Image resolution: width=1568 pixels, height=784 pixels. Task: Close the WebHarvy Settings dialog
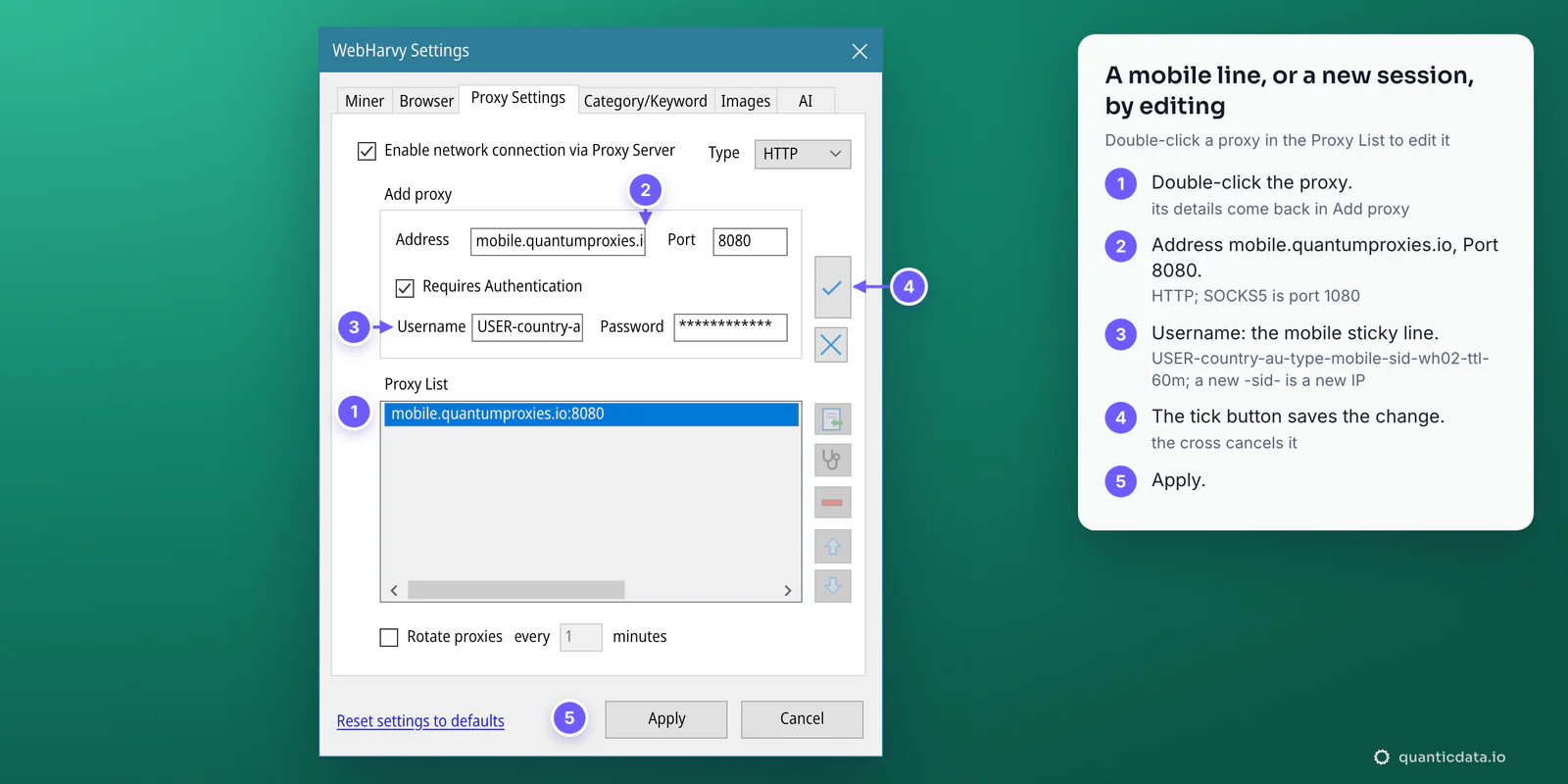859,51
